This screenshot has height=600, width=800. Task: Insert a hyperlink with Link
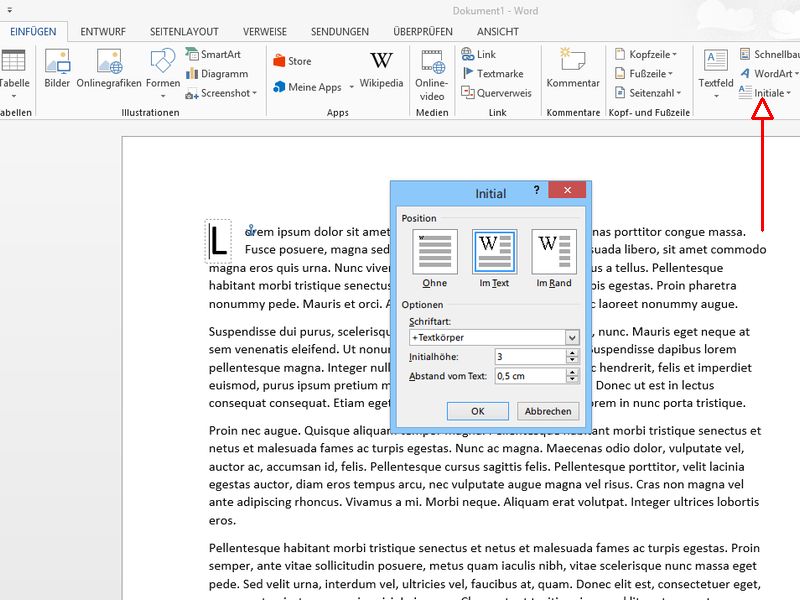479,54
